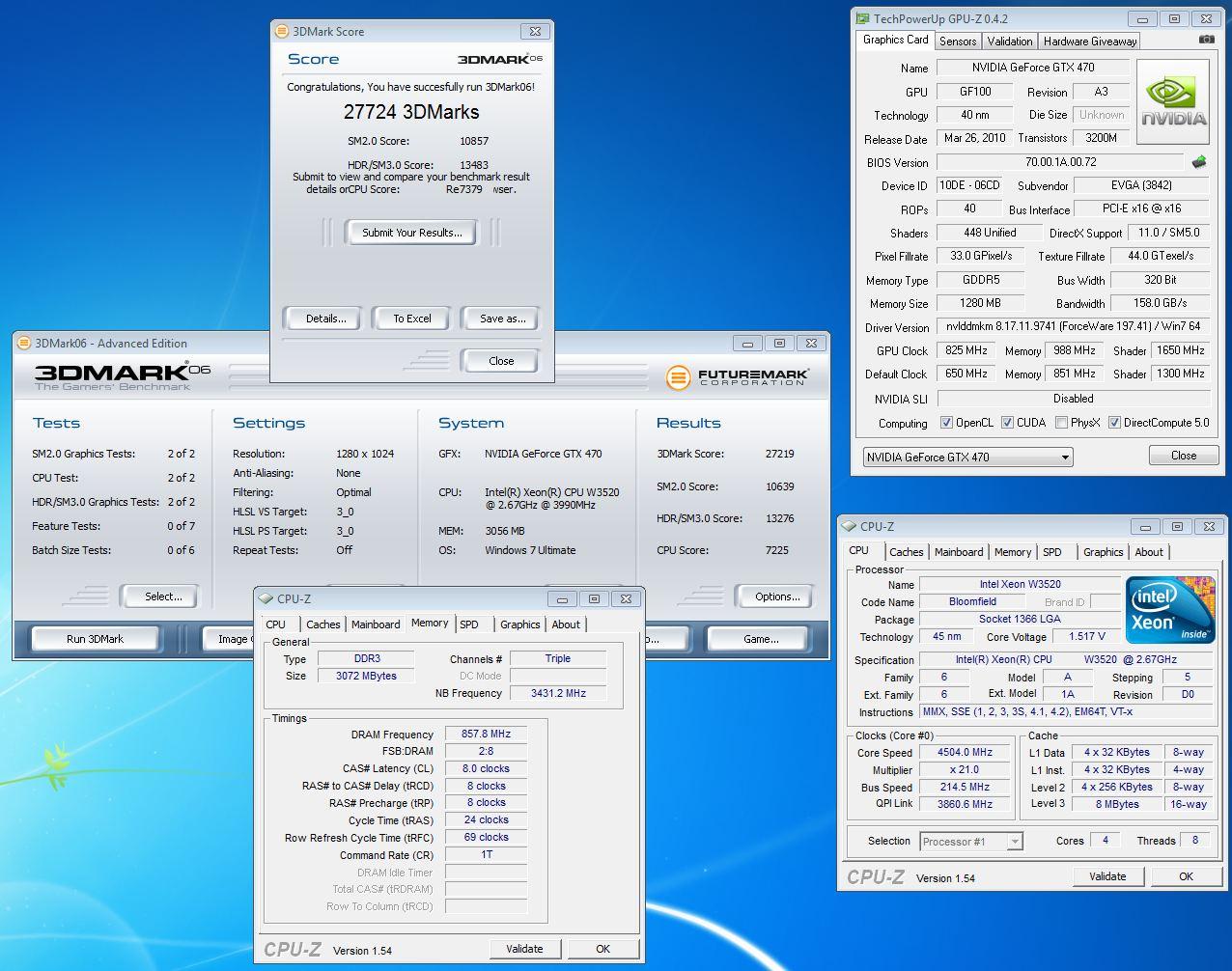Open the Hardware Giveaway tab
1232x971 pixels.
[1090, 41]
